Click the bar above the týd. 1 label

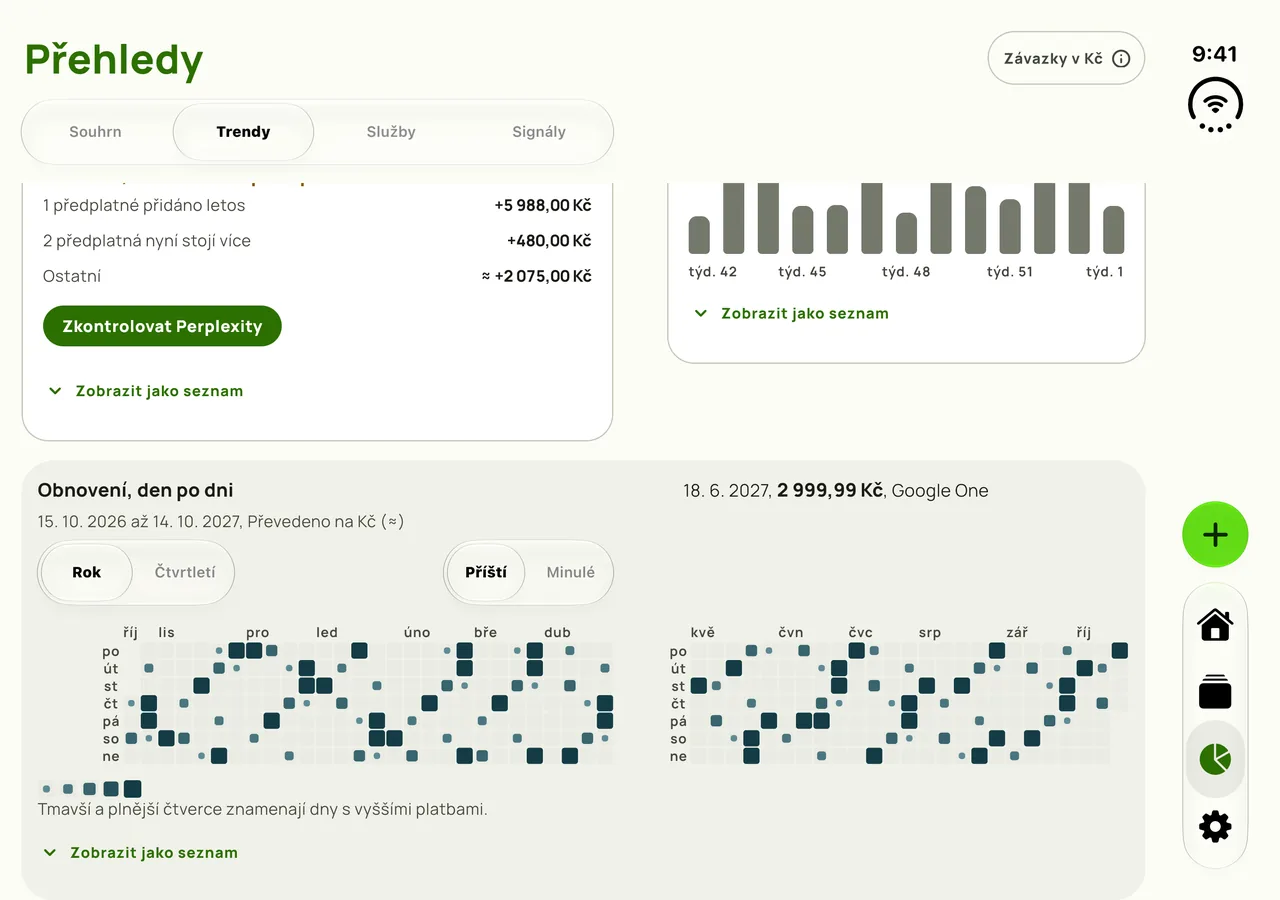click(x=1114, y=230)
